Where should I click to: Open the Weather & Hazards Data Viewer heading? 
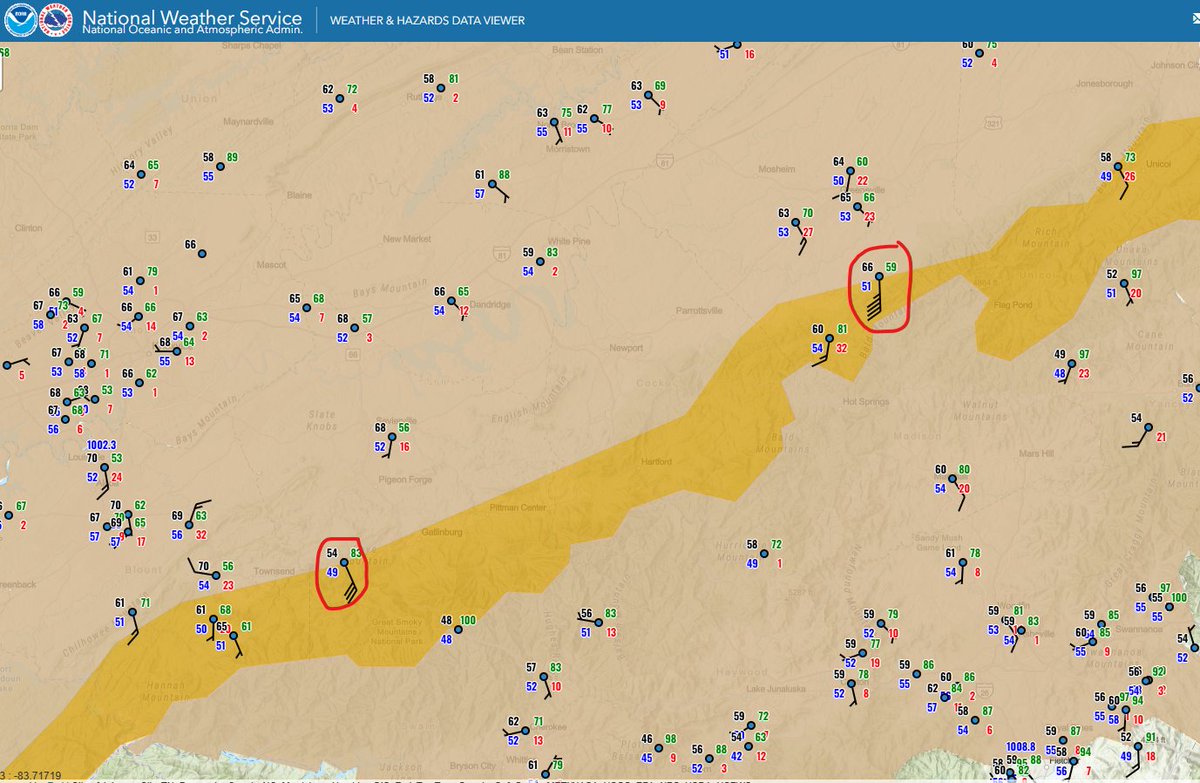click(x=427, y=21)
